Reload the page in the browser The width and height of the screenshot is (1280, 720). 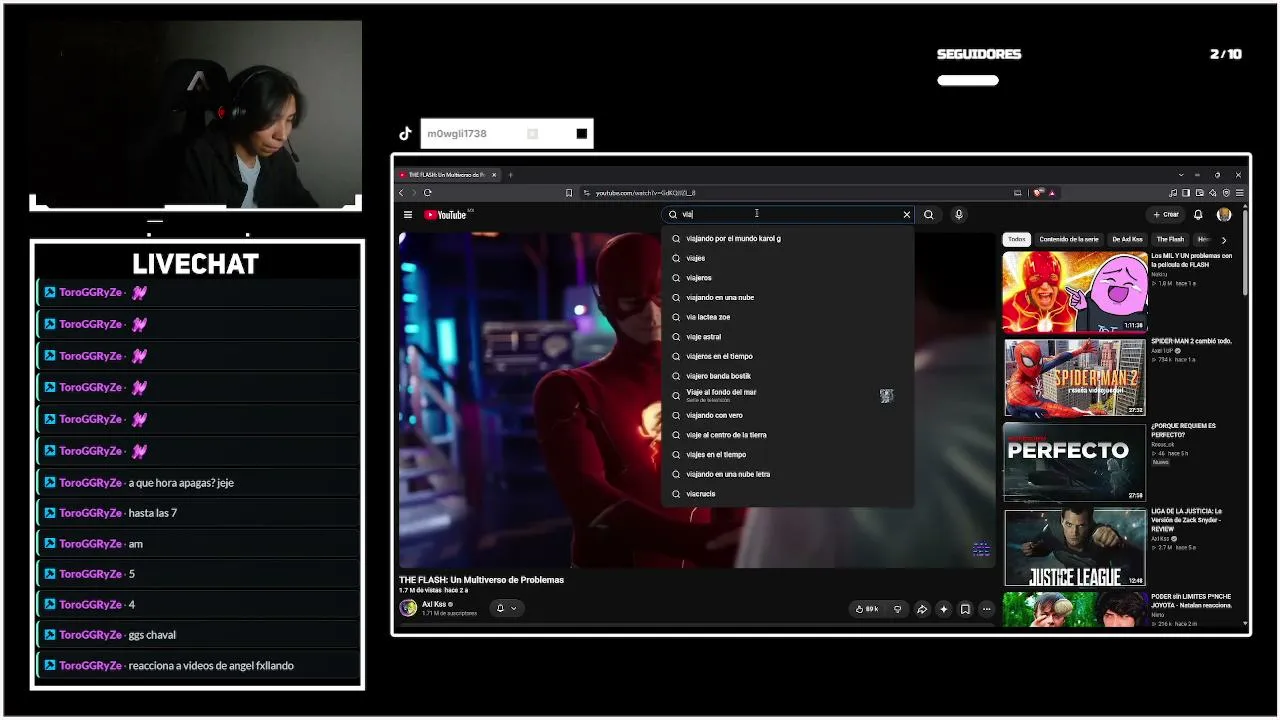coord(428,193)
